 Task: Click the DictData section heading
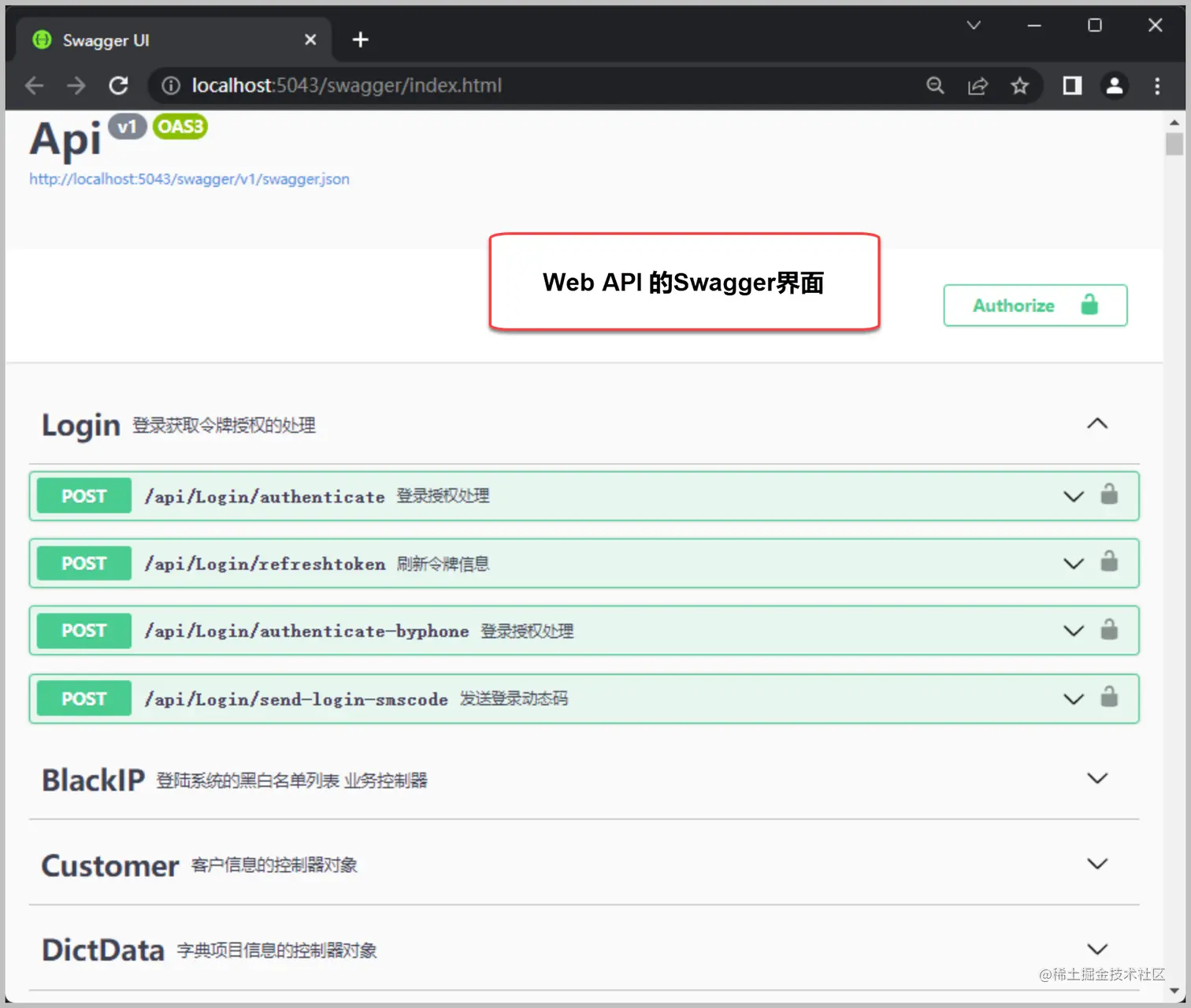tap(102, 951)
